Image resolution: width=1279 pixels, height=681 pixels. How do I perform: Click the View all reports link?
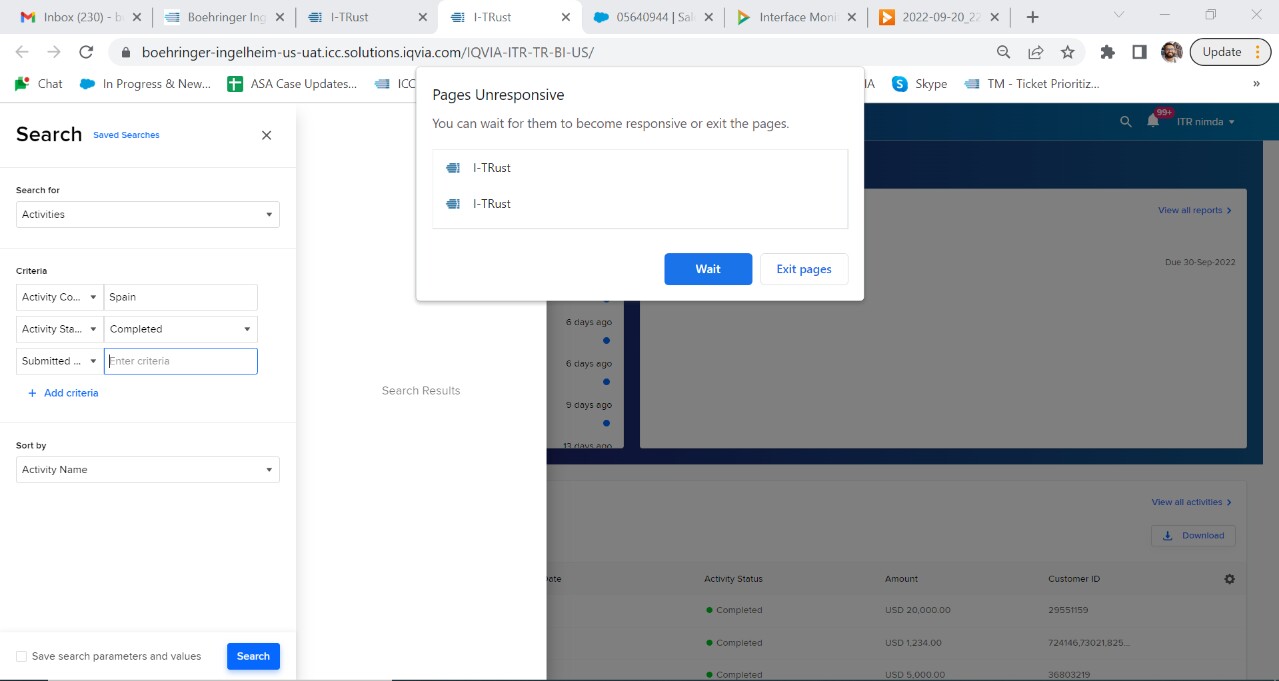click(x=1194, y=210)
